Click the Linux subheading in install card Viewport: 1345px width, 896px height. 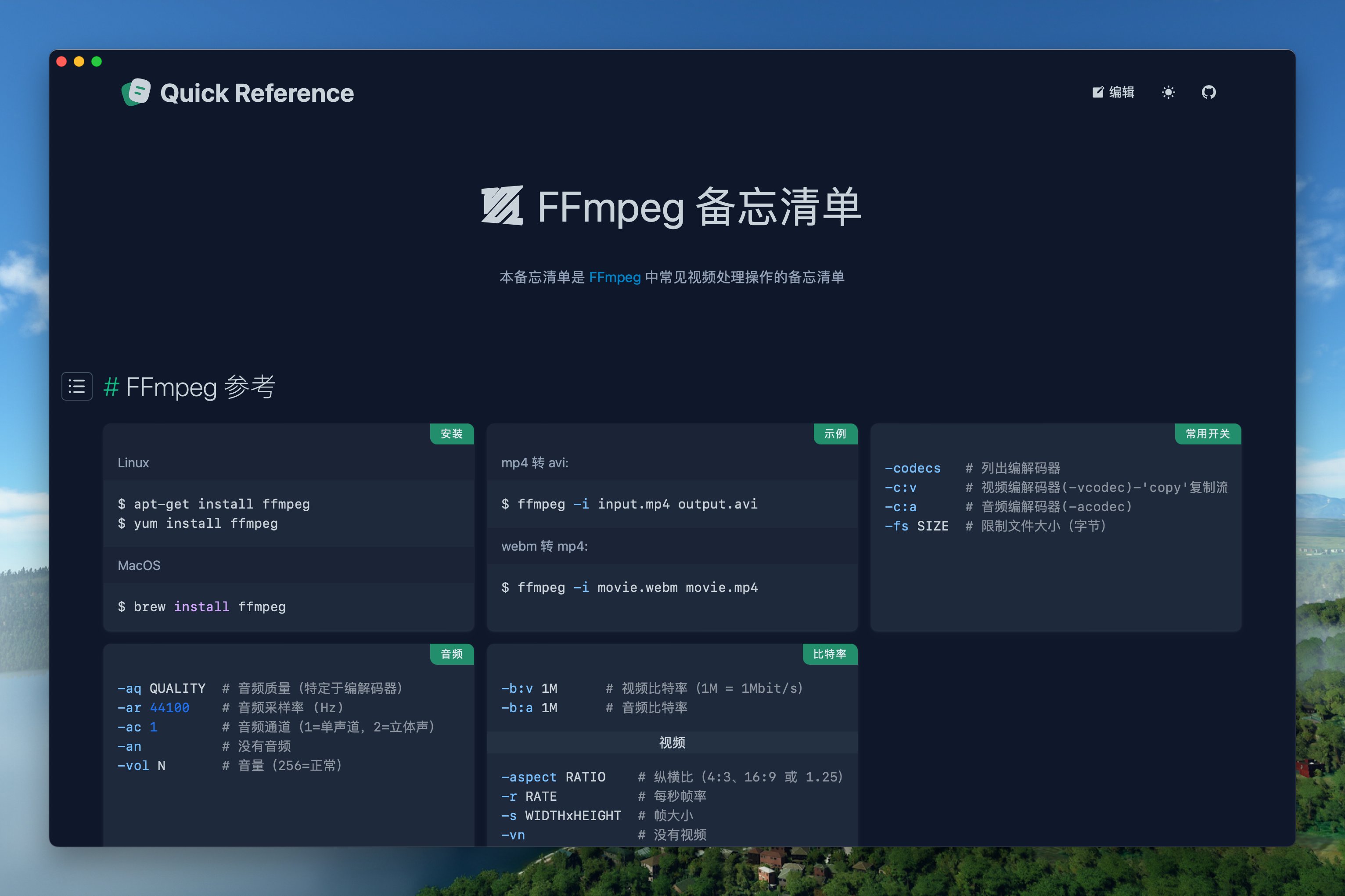(x=133, y=463)
